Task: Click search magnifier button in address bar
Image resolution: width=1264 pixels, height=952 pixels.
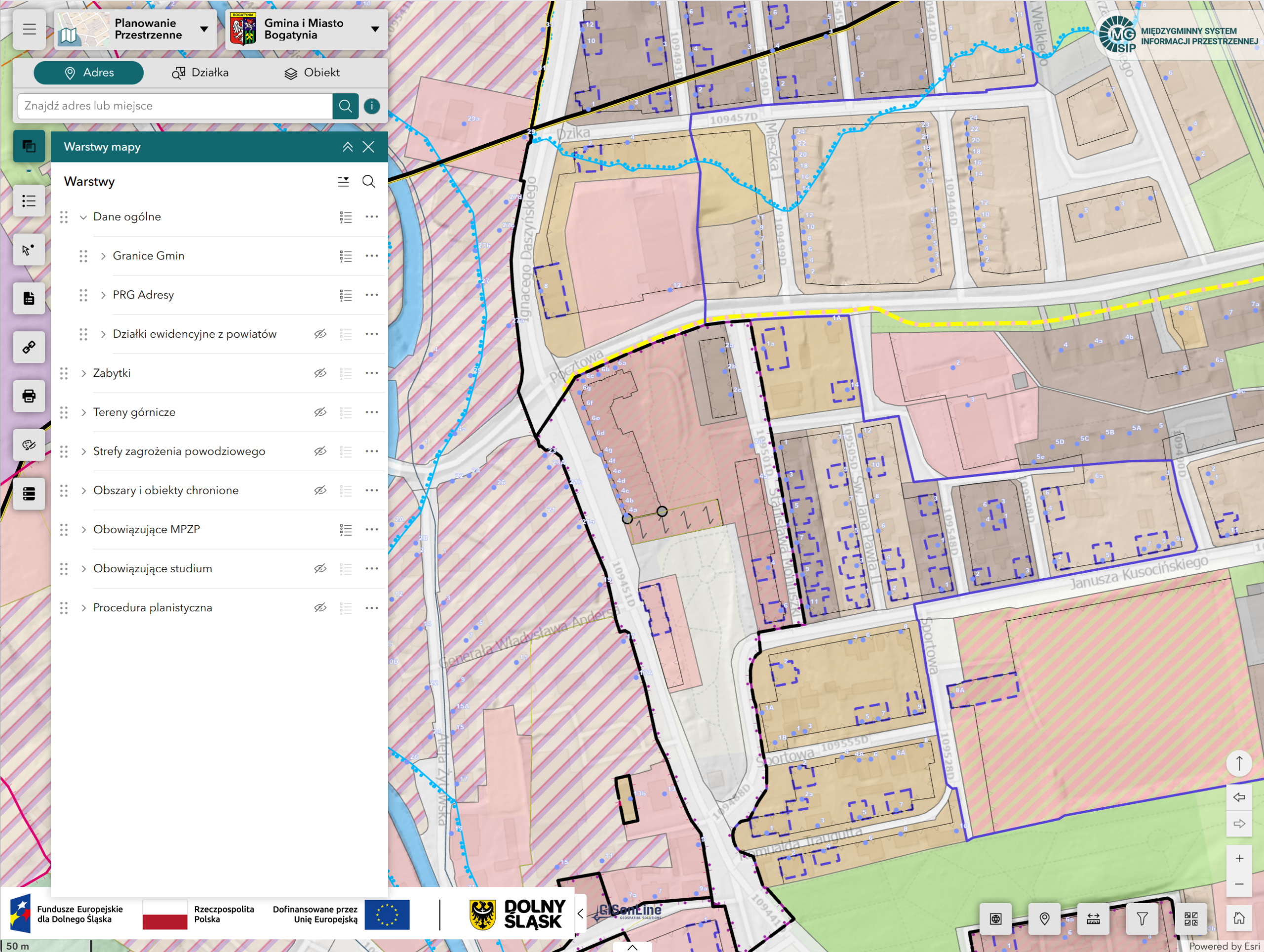Action: coord(345,106)
